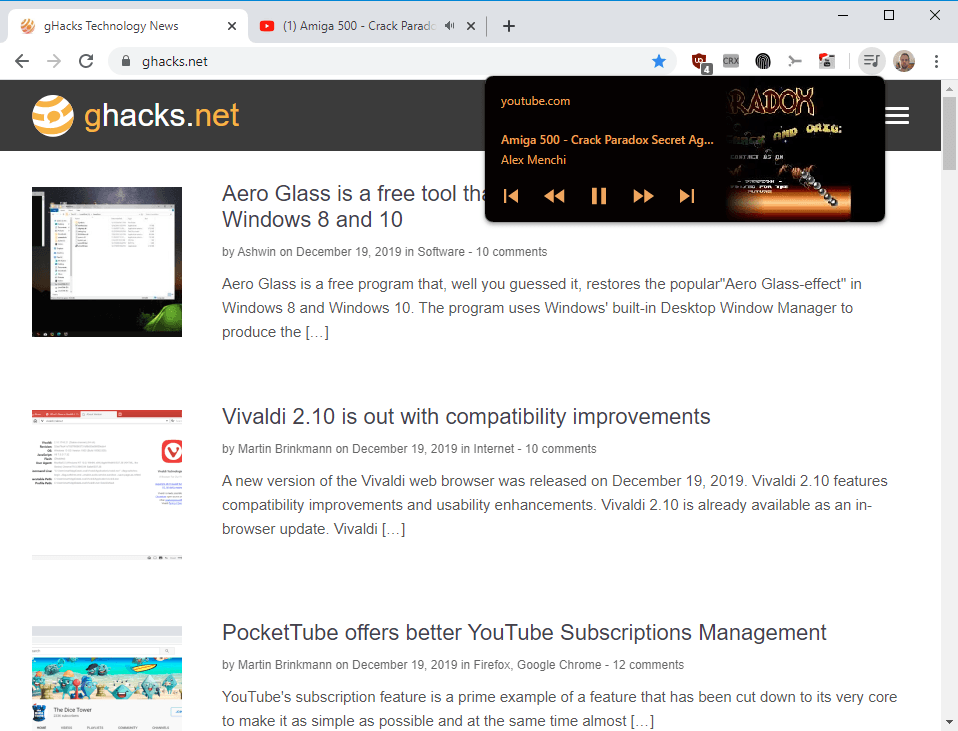Open a new browser tab
The height and width of the screenshot is (731, 958).
pos(508,26)
